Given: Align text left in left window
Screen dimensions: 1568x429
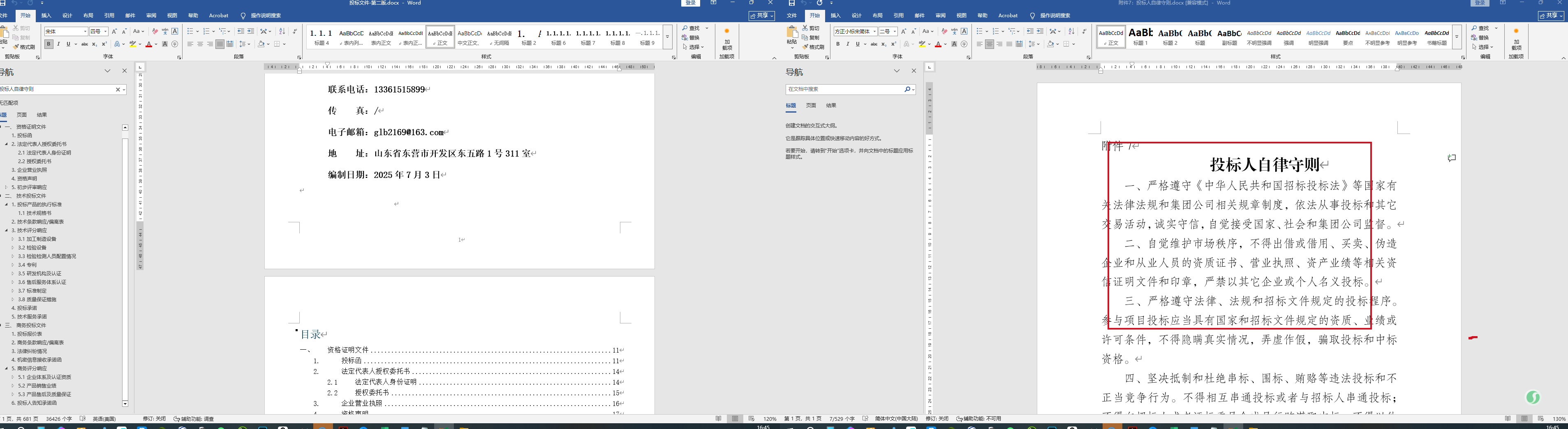Looking at the screenshot, I should coord(190,44).
